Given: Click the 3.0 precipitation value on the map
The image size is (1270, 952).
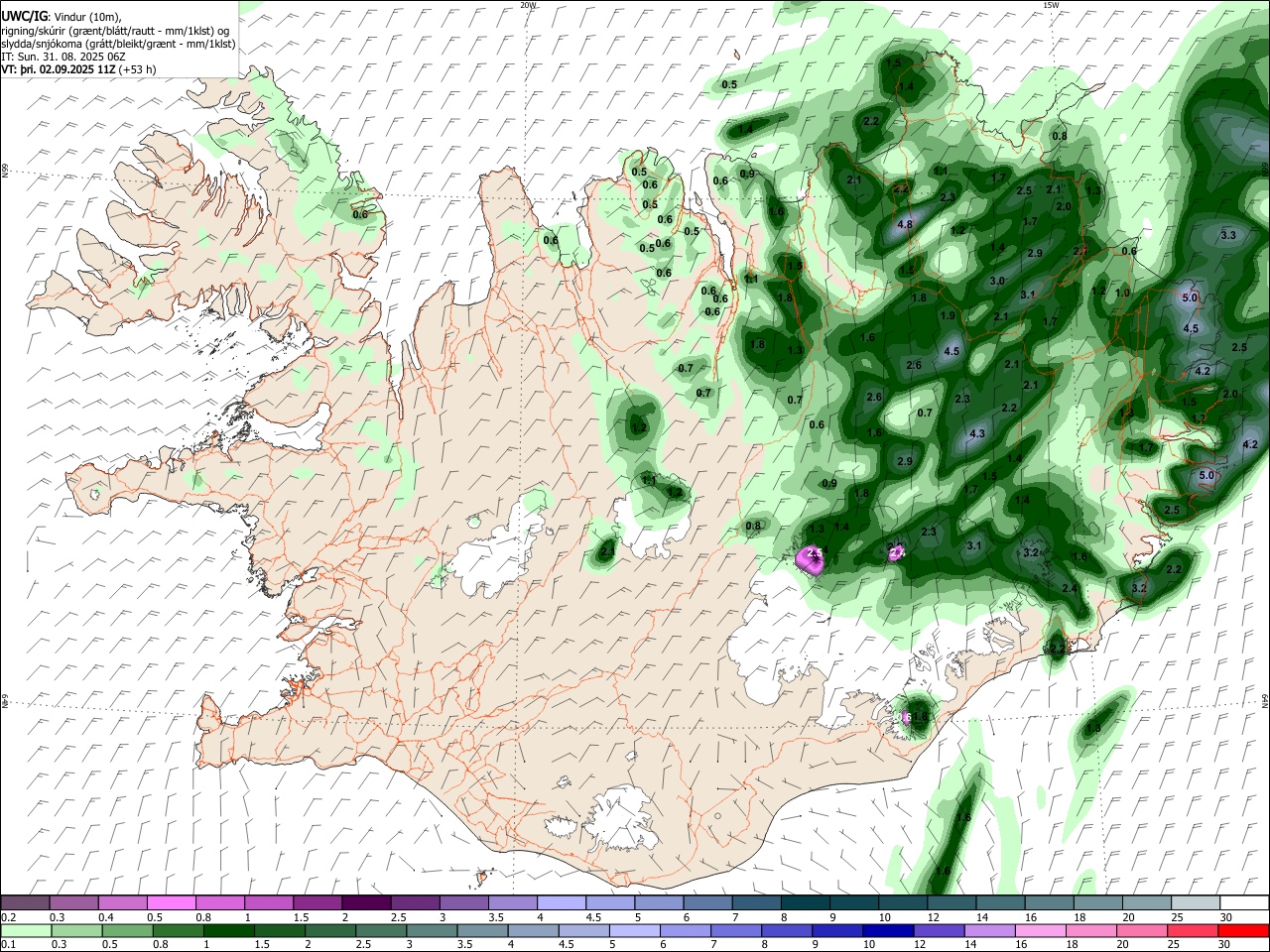Looking at the screenshot, I should click(997, 281).
